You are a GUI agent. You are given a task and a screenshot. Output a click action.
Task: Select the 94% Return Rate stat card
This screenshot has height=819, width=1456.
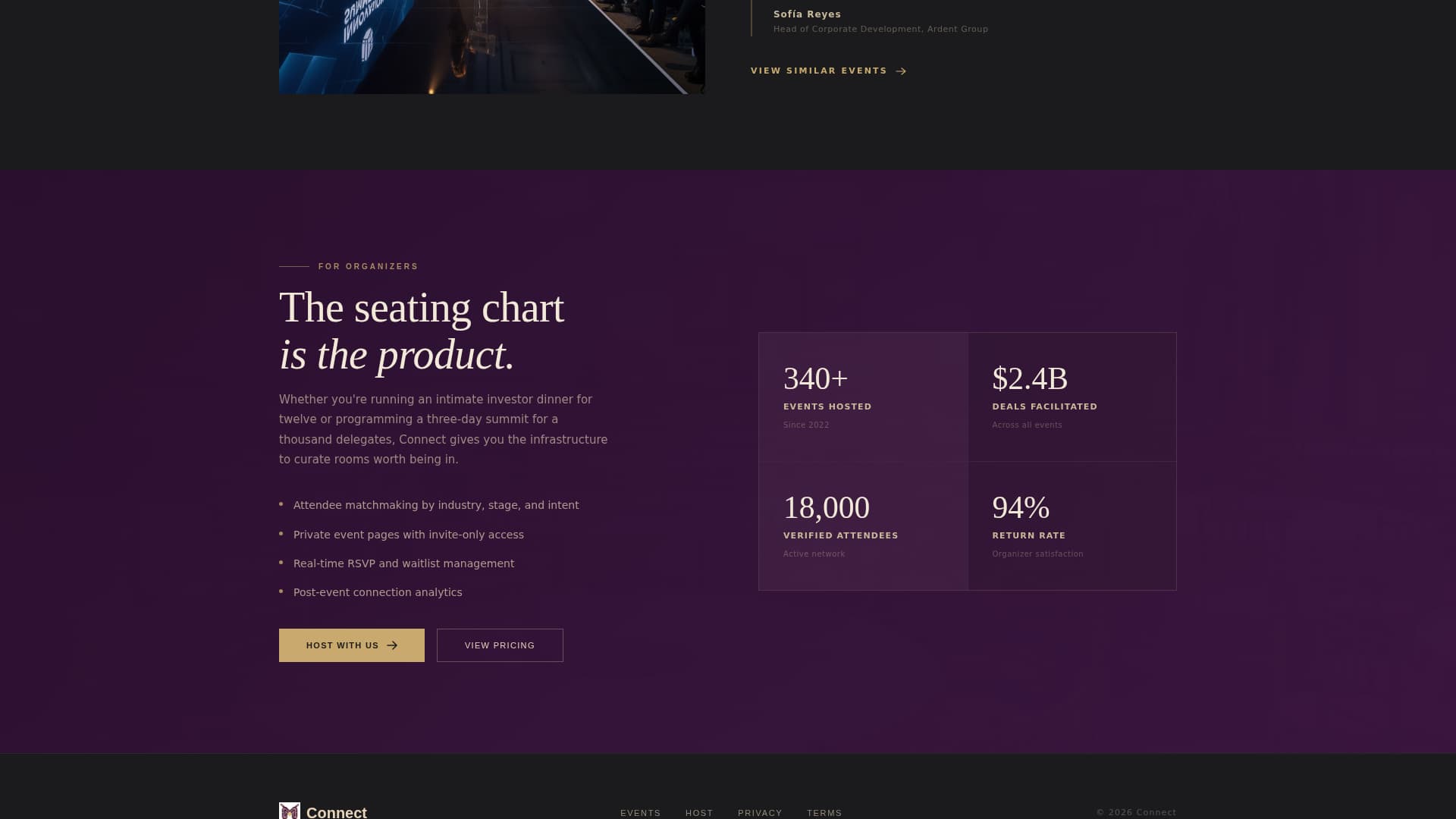pos(1072,526)
